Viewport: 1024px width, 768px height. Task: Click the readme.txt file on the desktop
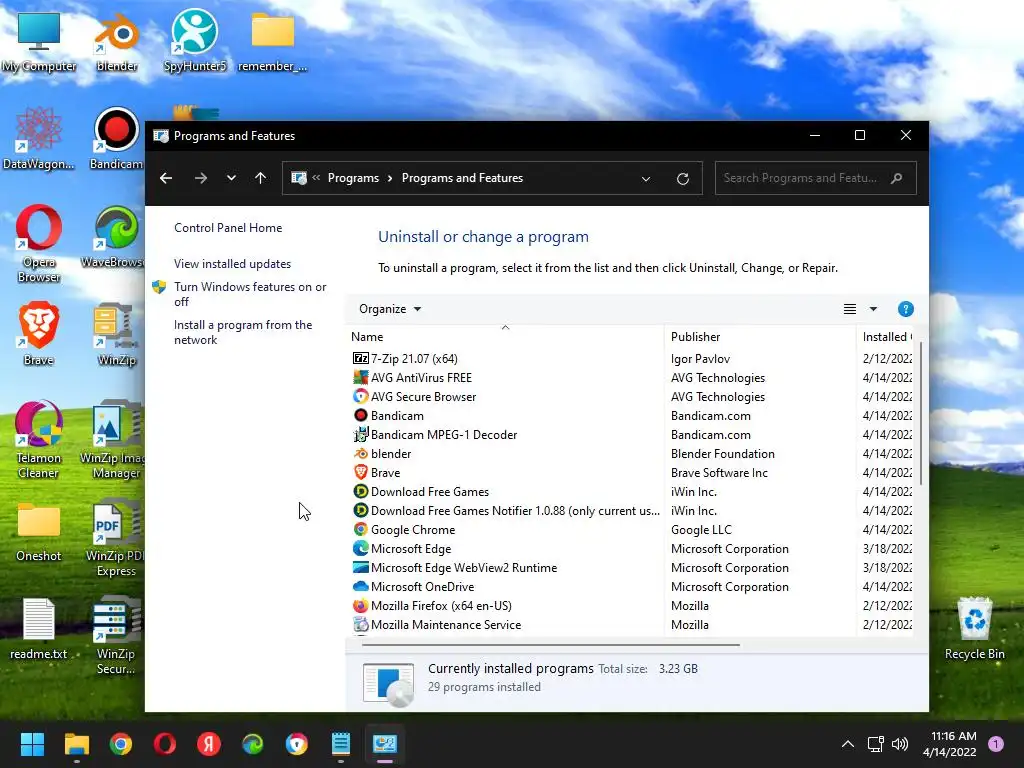click(39, 628)
